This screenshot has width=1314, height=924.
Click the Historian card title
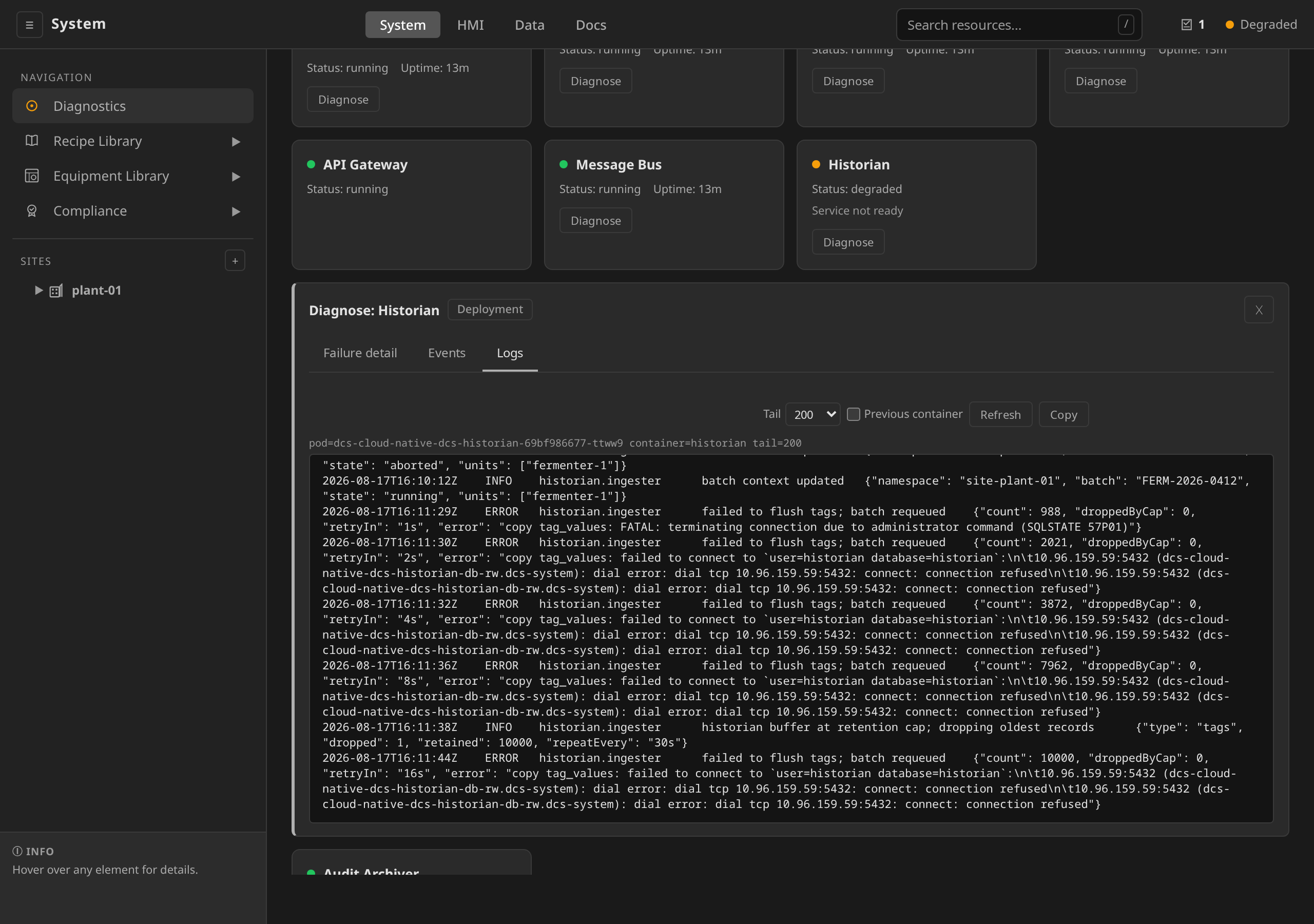[858, 164]
